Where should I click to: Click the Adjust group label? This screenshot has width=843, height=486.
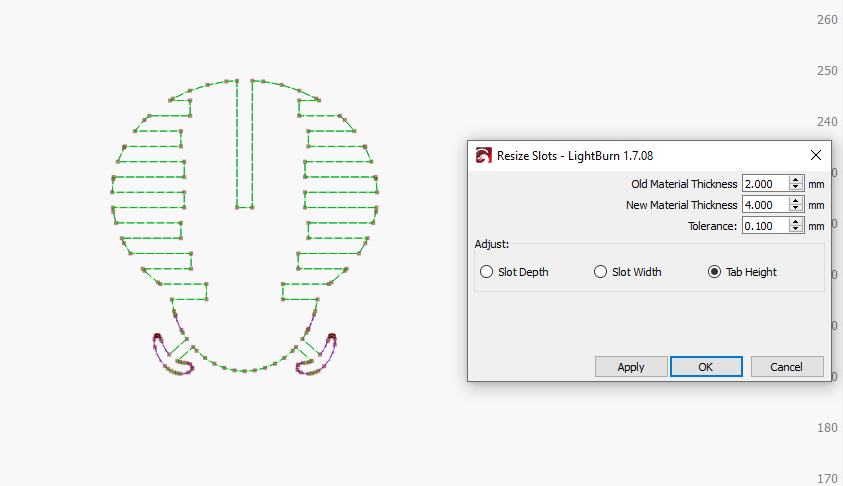(x=491, y=244)
